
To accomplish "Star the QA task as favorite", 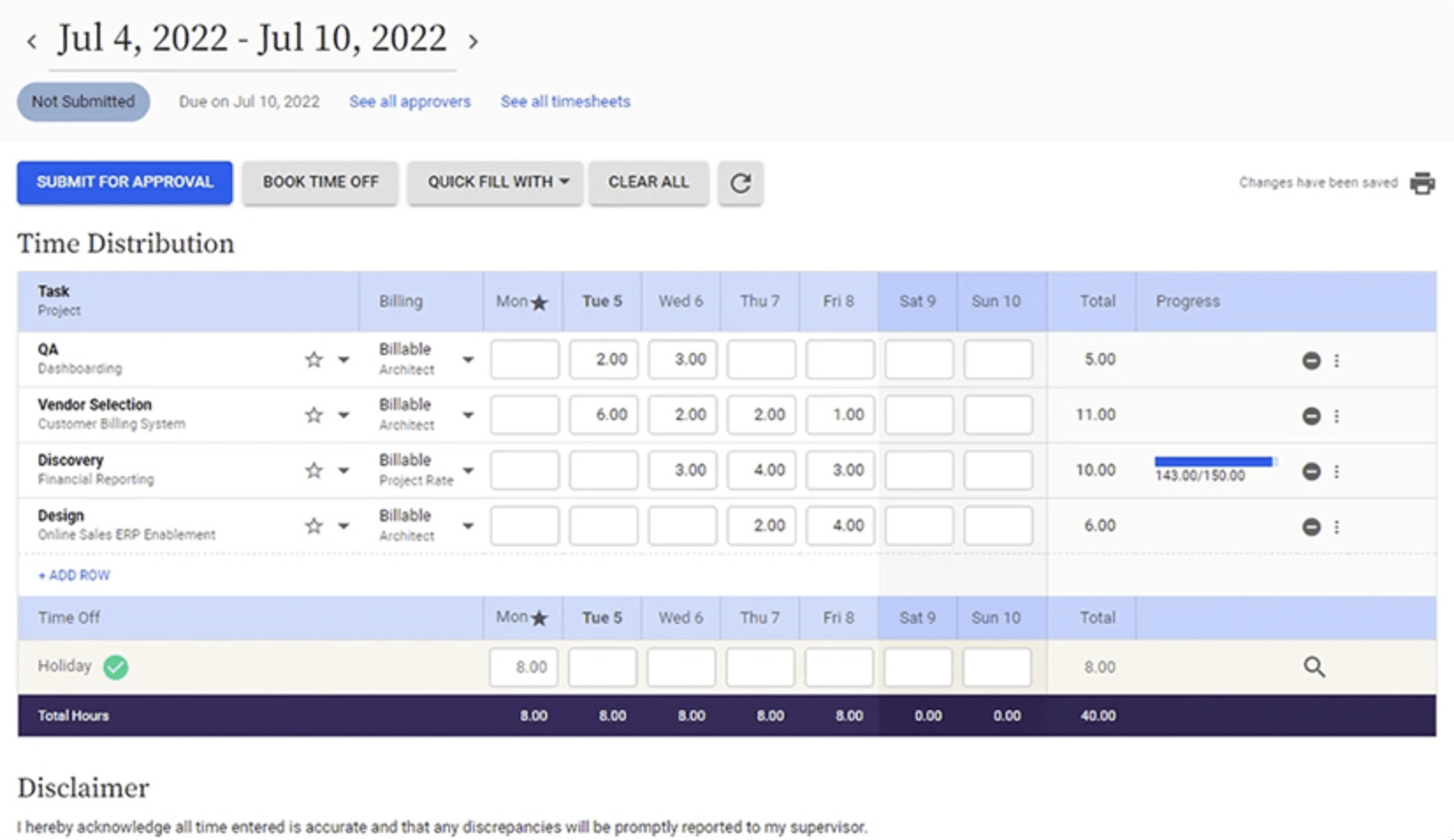I will pyautogui.click(x=313, y=359).
